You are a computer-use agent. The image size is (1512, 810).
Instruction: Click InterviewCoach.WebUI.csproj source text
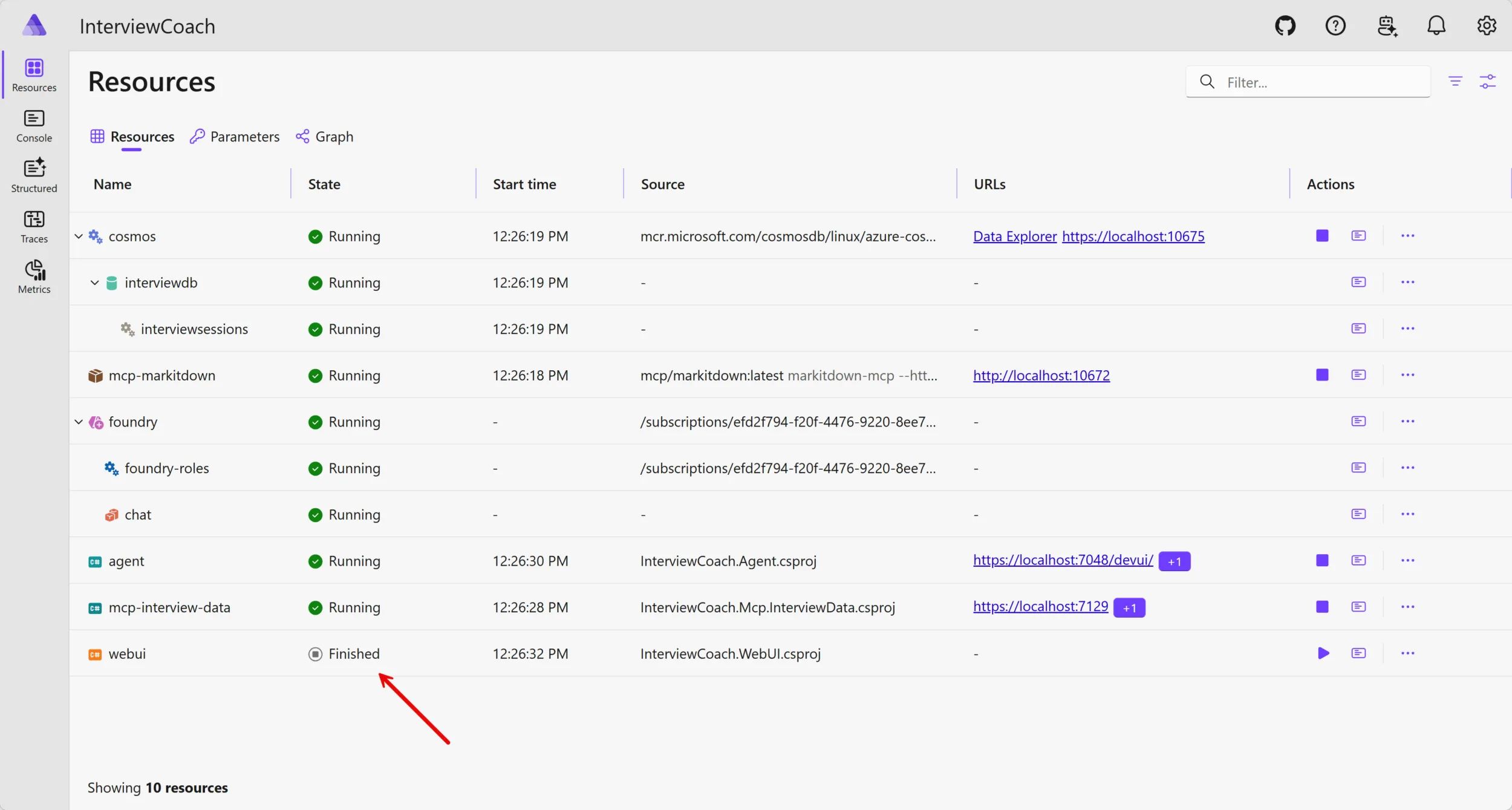(x=730, y=654)
